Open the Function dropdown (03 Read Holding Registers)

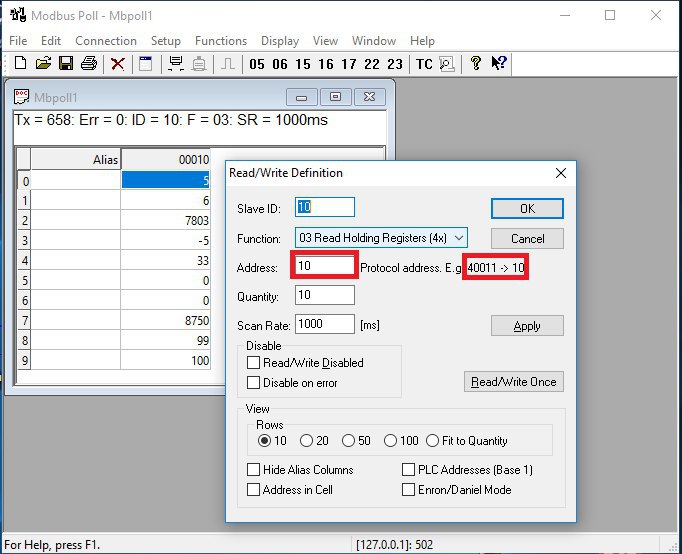coord(381,238)
